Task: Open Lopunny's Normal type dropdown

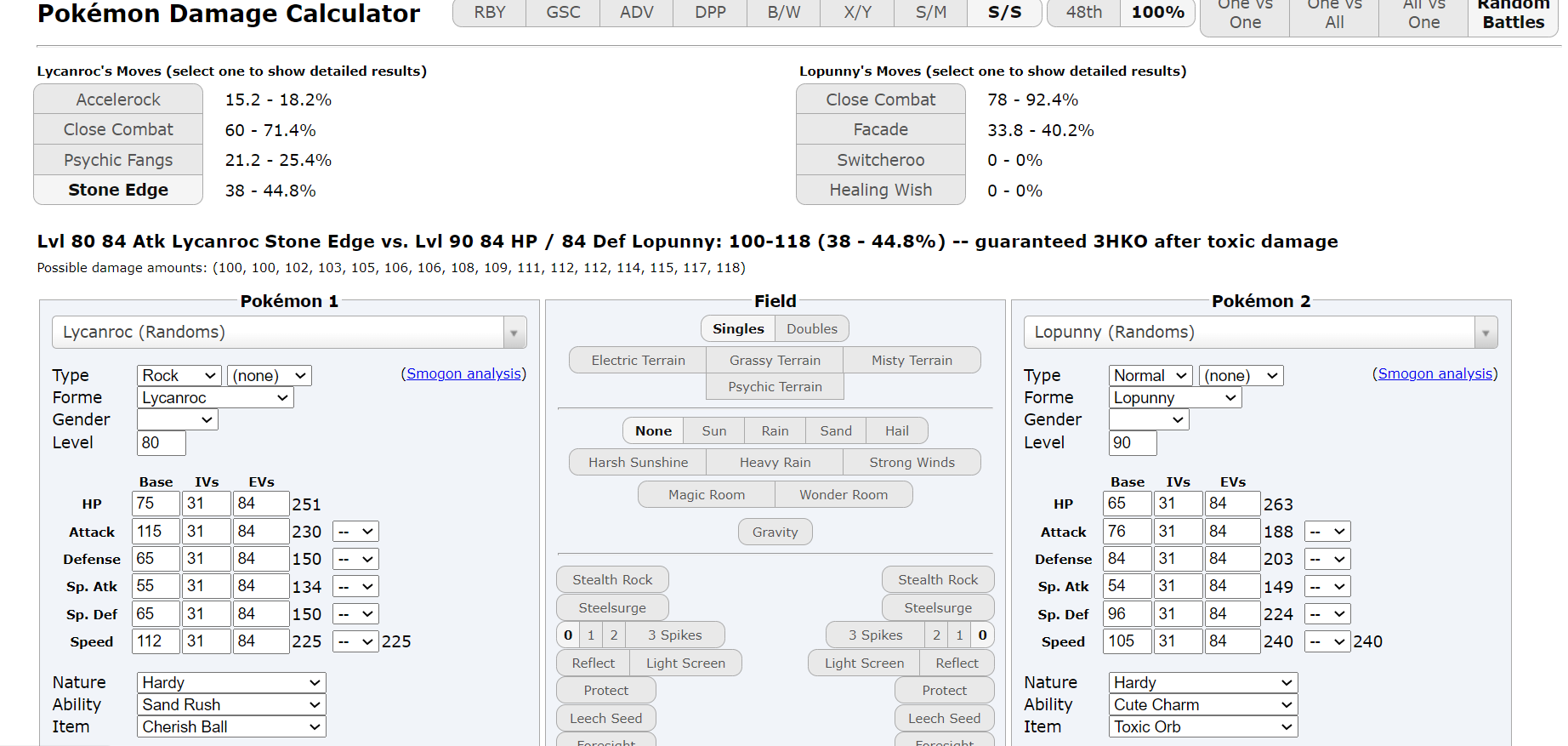Action: [1151, 375]
